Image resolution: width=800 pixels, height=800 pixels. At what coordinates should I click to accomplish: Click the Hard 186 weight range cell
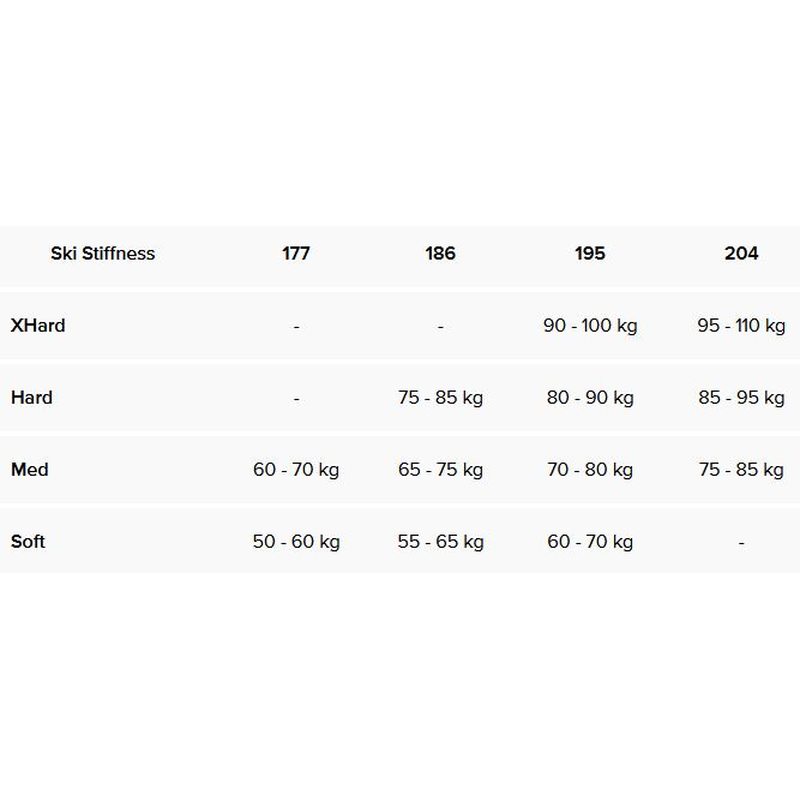click(440, 397)
